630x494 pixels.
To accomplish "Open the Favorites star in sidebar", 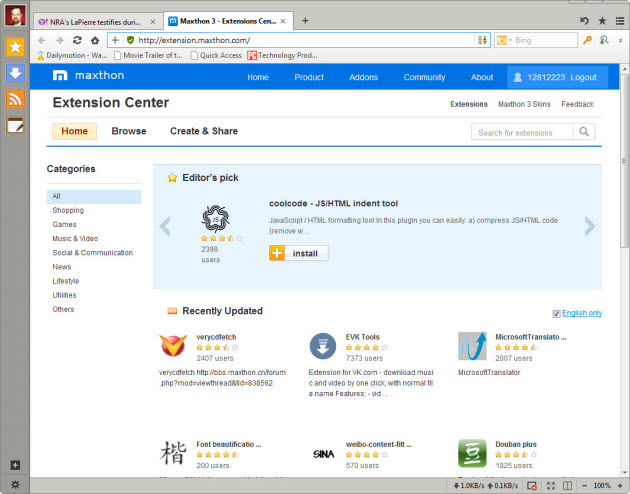I will point(15,47).
